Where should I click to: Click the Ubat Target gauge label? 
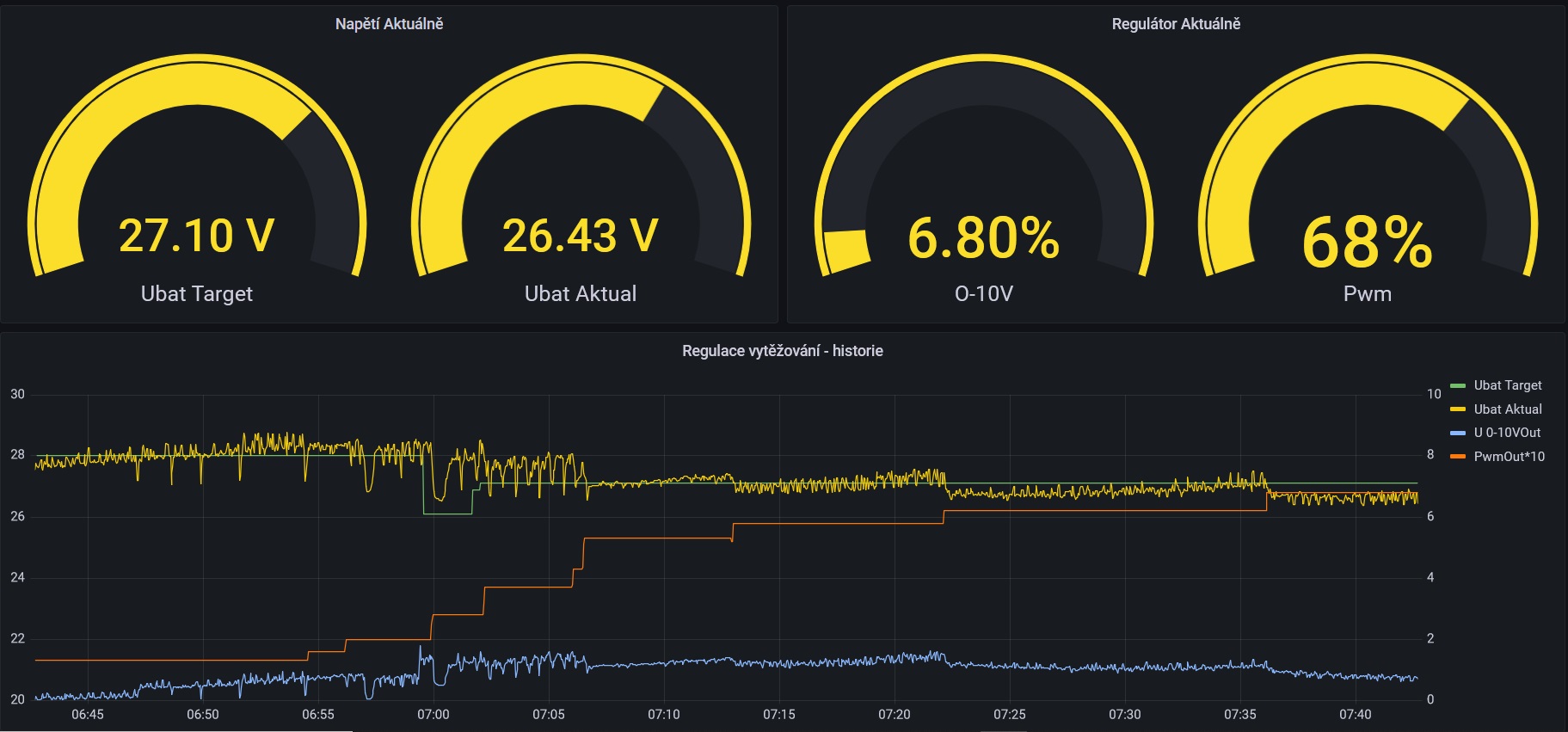pyautogui.click(x=197, y=294)
